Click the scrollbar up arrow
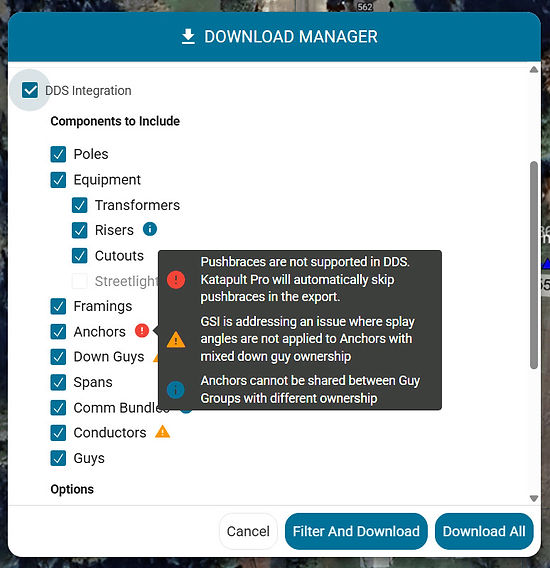Viewport: 550px width, 568px height. click(534, 70)
